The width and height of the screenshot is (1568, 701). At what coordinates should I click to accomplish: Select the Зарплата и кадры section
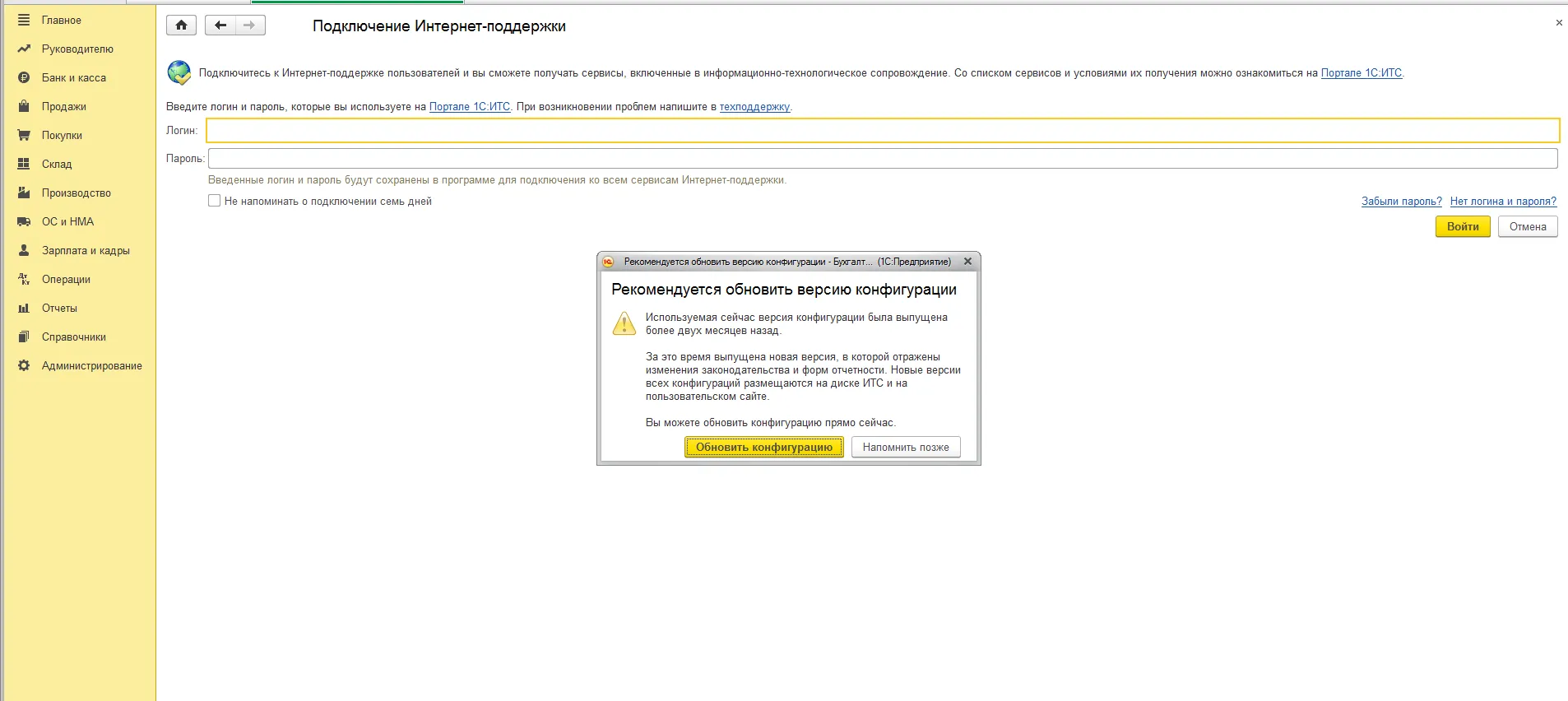click(86, 250)
